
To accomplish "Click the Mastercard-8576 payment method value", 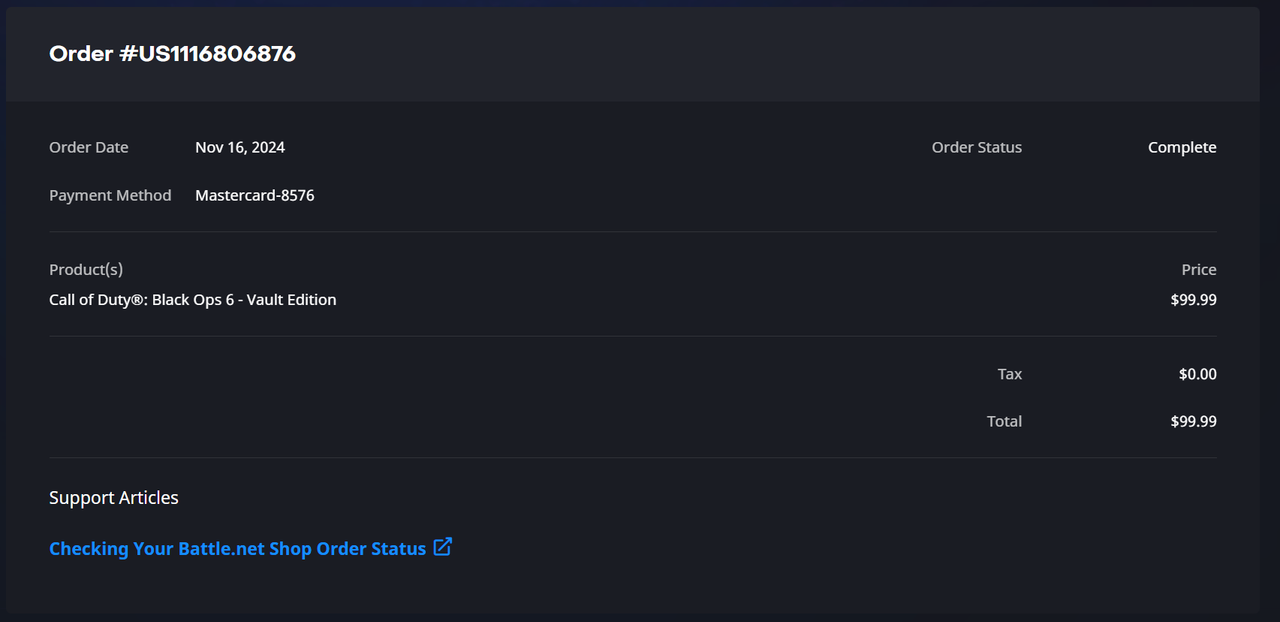I will 255,195.
